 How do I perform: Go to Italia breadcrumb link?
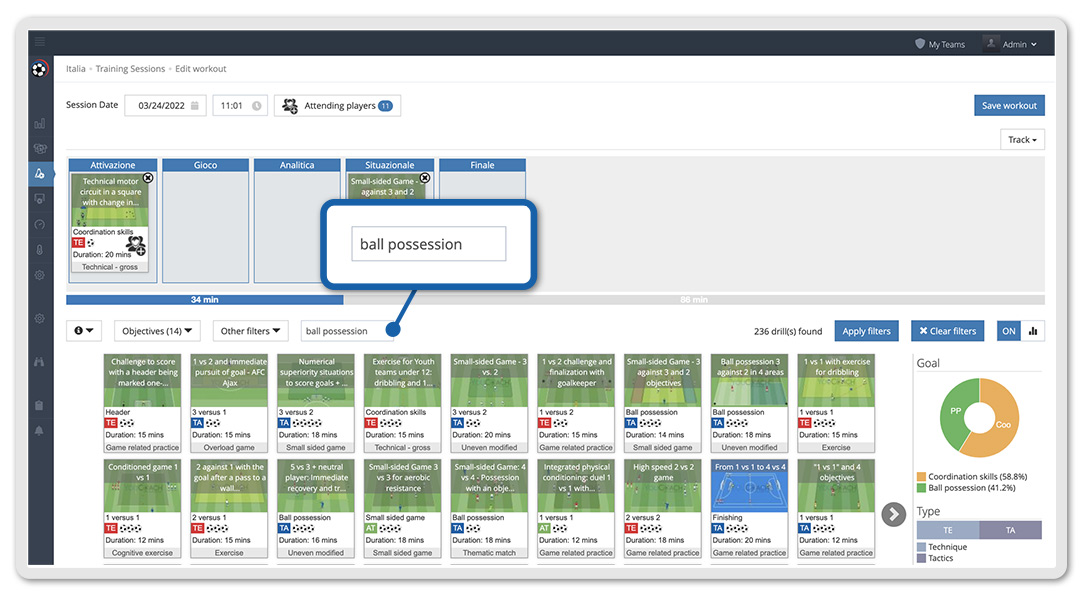[x=76, y=69]
